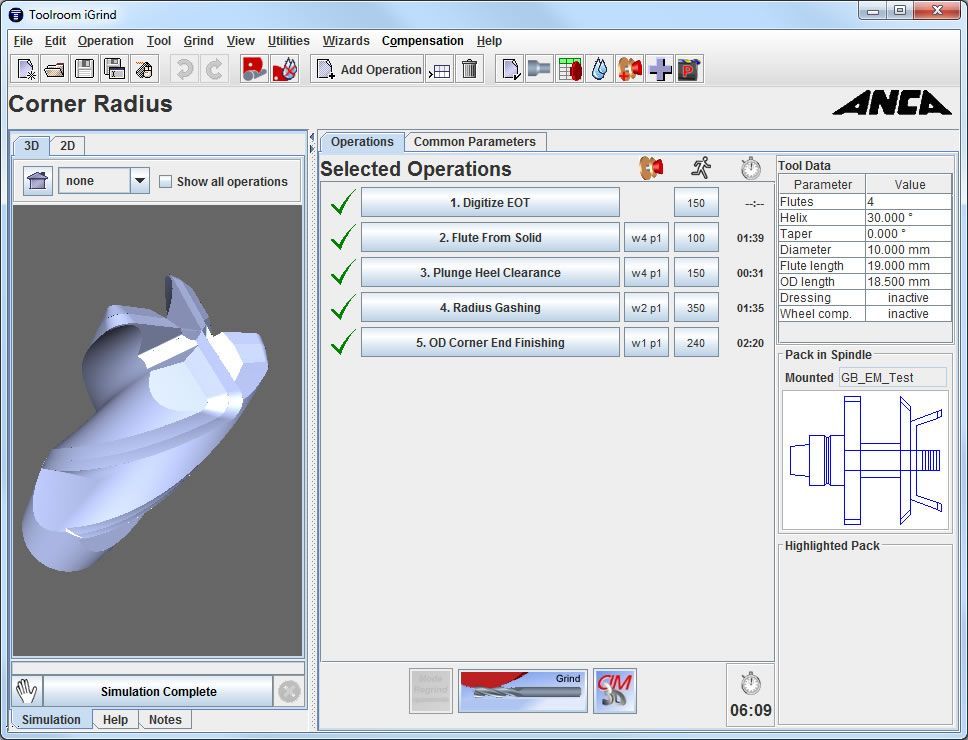Image resolution: width=968 pixels, height=740 pixels.
Task: Click the red P program icon
Action: [x=689, y=69]
